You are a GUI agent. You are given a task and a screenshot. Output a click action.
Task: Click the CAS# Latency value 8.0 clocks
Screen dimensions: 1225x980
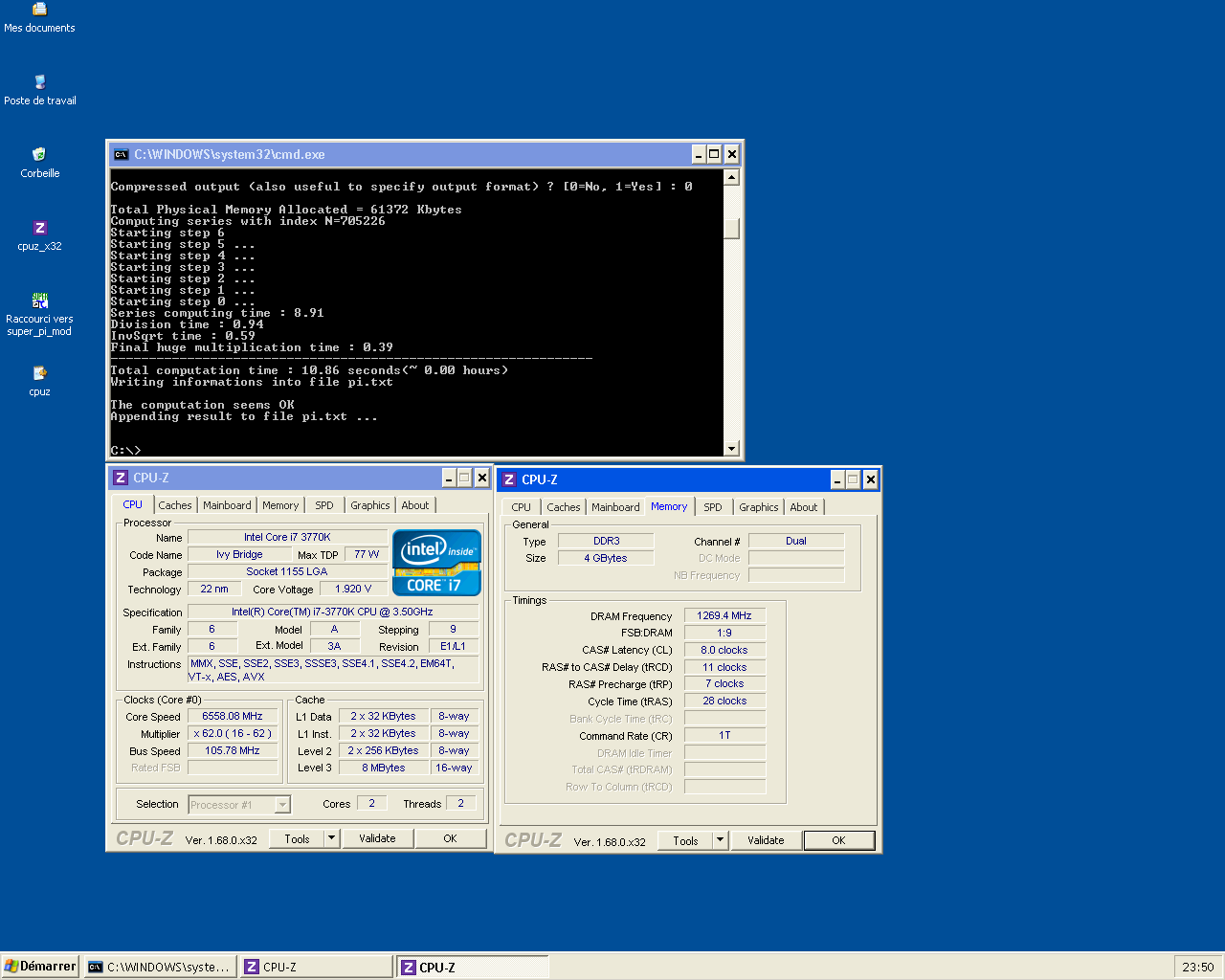[724, 650]
